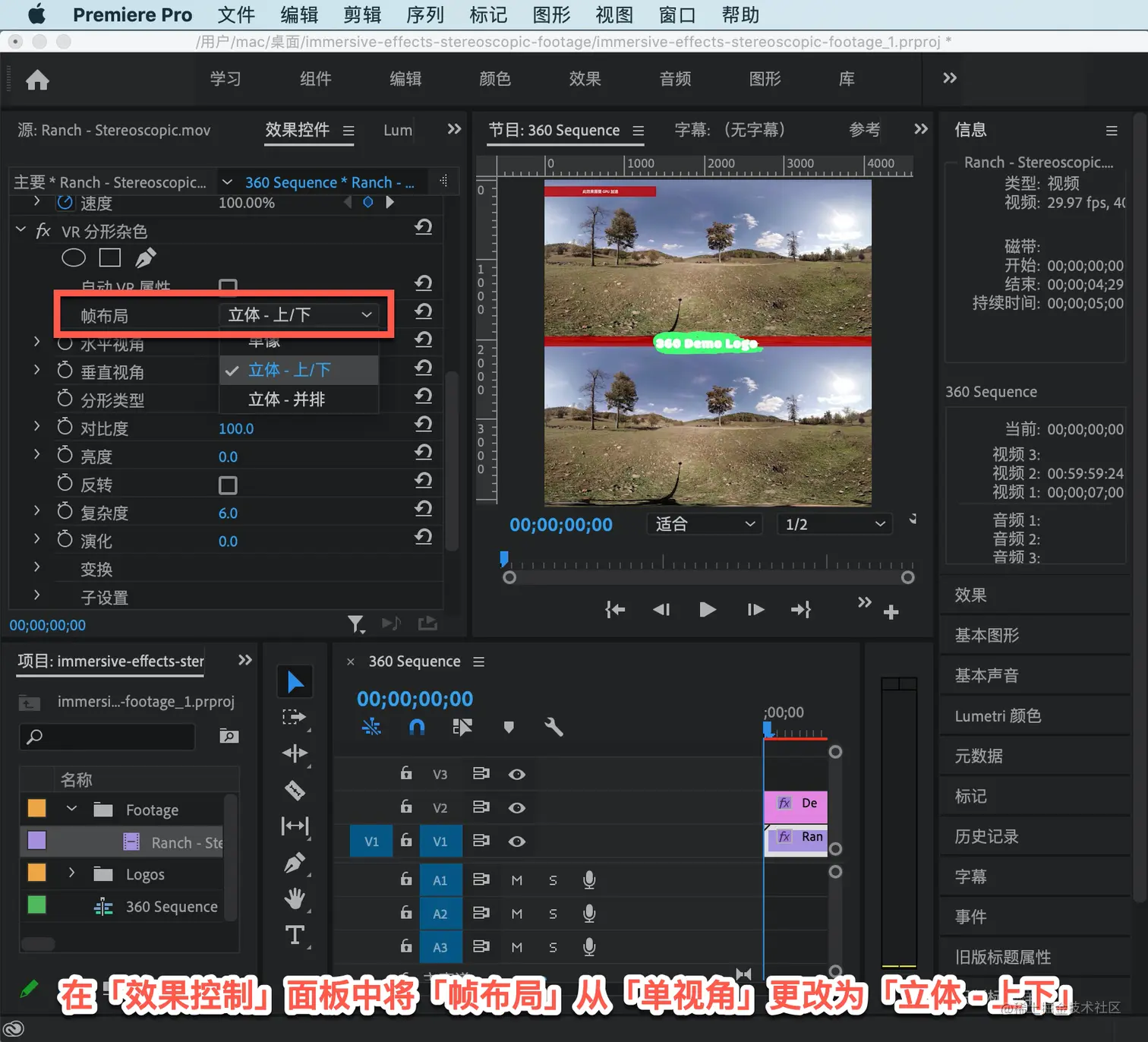The width and height of the screenshot is (1148, 1042).
Task: Switch to the 颜色 workspace
Action: pos(495,79)
